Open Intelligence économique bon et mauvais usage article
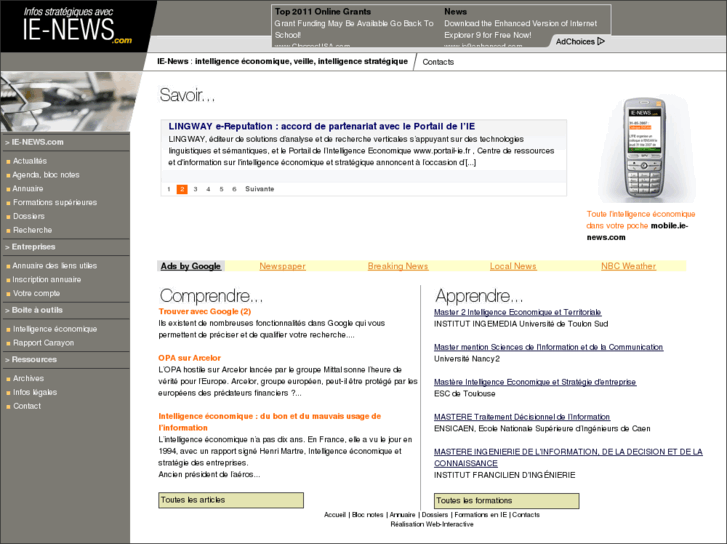This screenshot has width=727, height=545. (x=269, y=422)
